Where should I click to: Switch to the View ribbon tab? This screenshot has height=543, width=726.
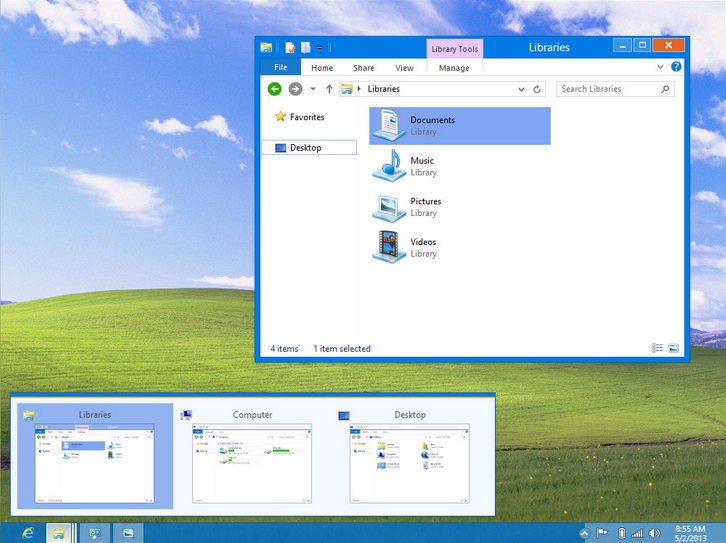point(404,68)
